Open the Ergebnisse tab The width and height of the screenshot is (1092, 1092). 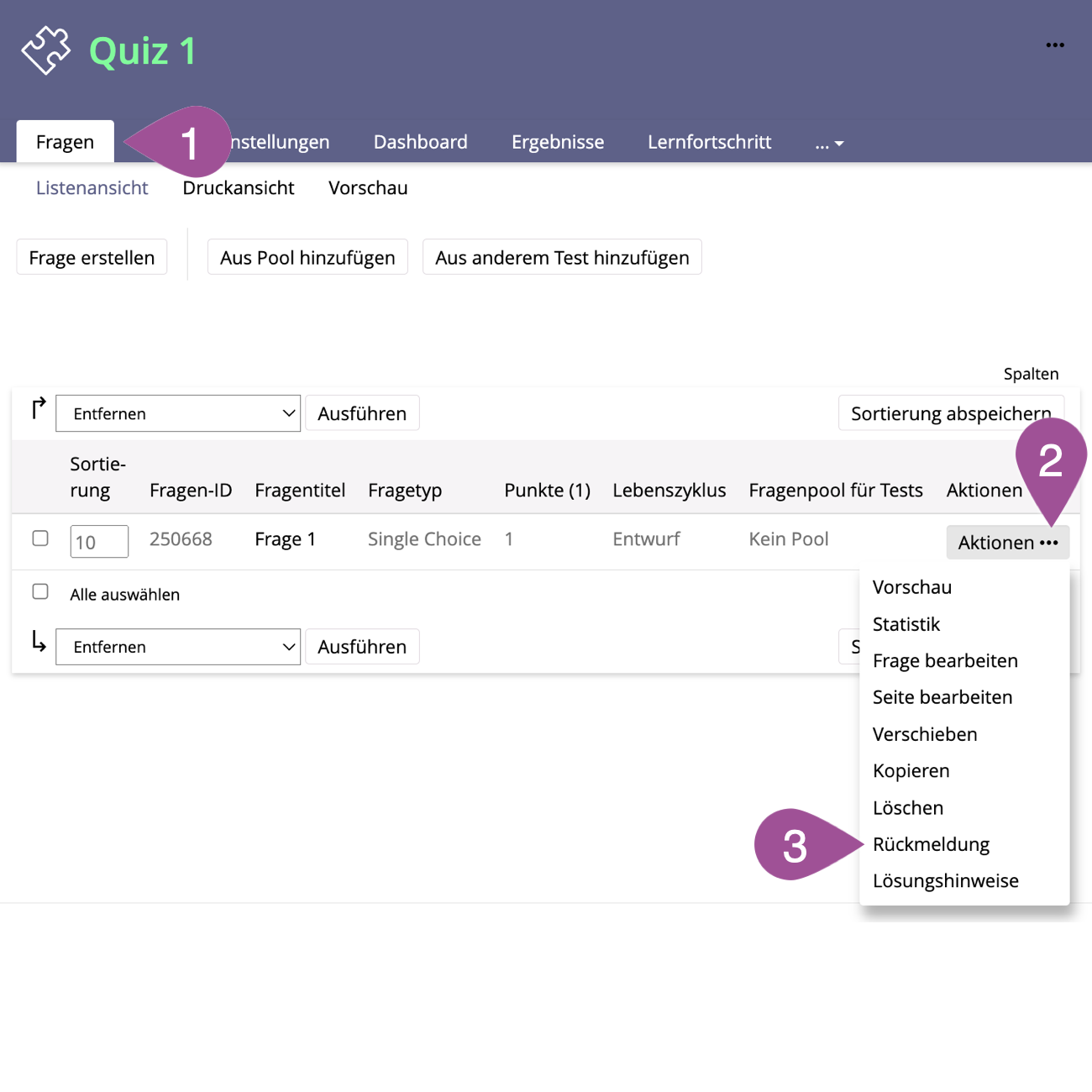558,142
